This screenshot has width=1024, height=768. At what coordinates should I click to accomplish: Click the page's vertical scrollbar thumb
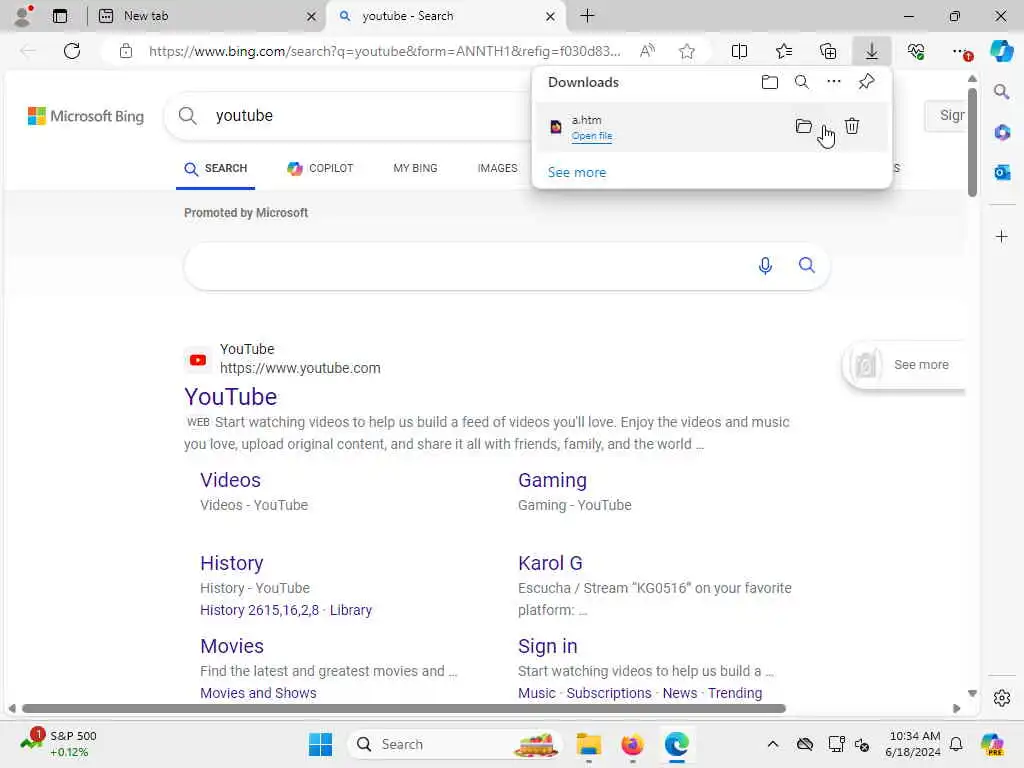[972, 142]
